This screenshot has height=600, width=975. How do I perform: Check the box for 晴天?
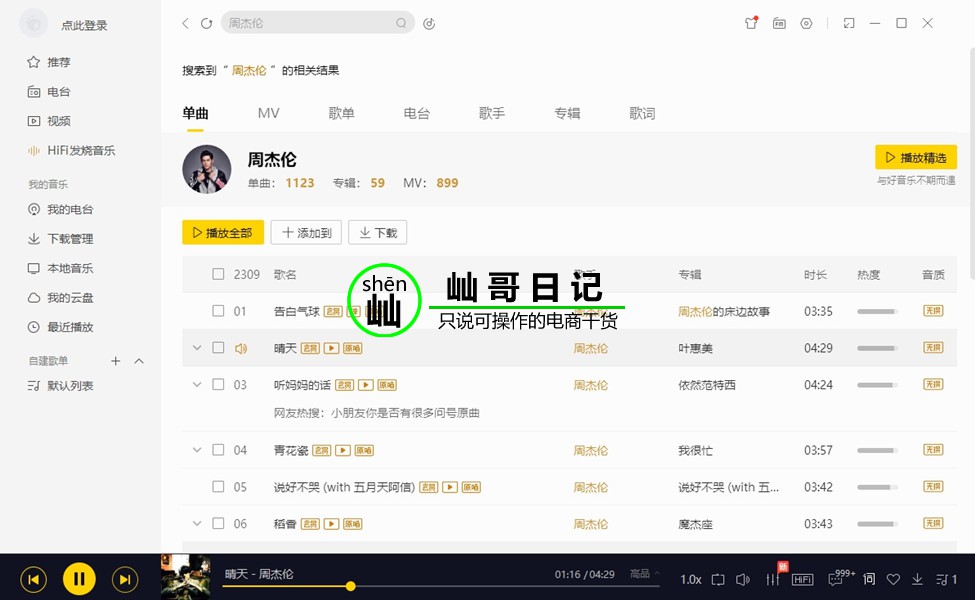(x=218, y=348)
